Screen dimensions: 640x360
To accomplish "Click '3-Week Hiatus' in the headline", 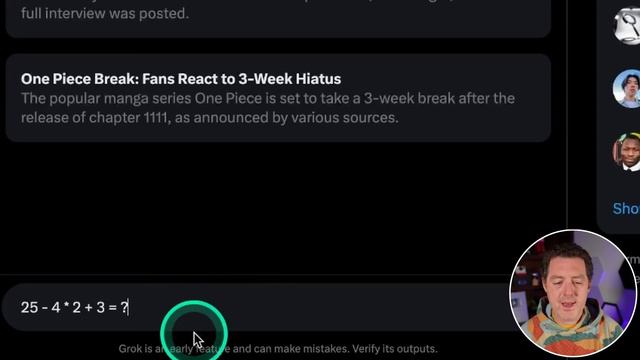I will (290, 79).
